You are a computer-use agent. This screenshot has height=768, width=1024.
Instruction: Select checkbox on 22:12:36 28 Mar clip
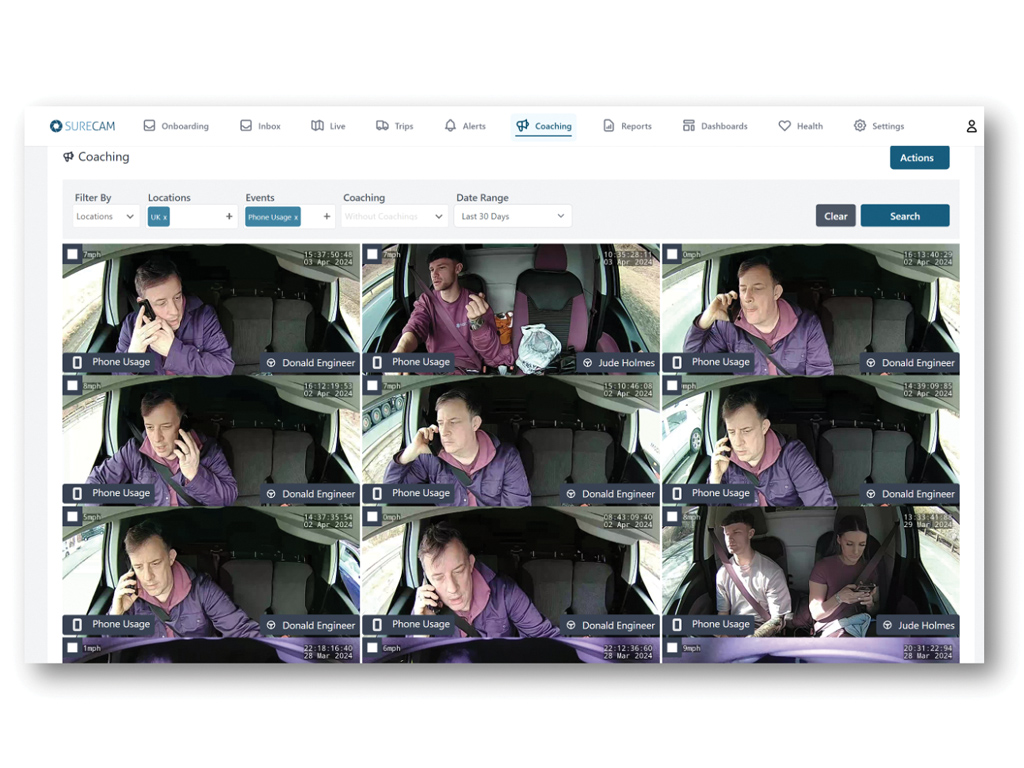click(x=372, y=648)
